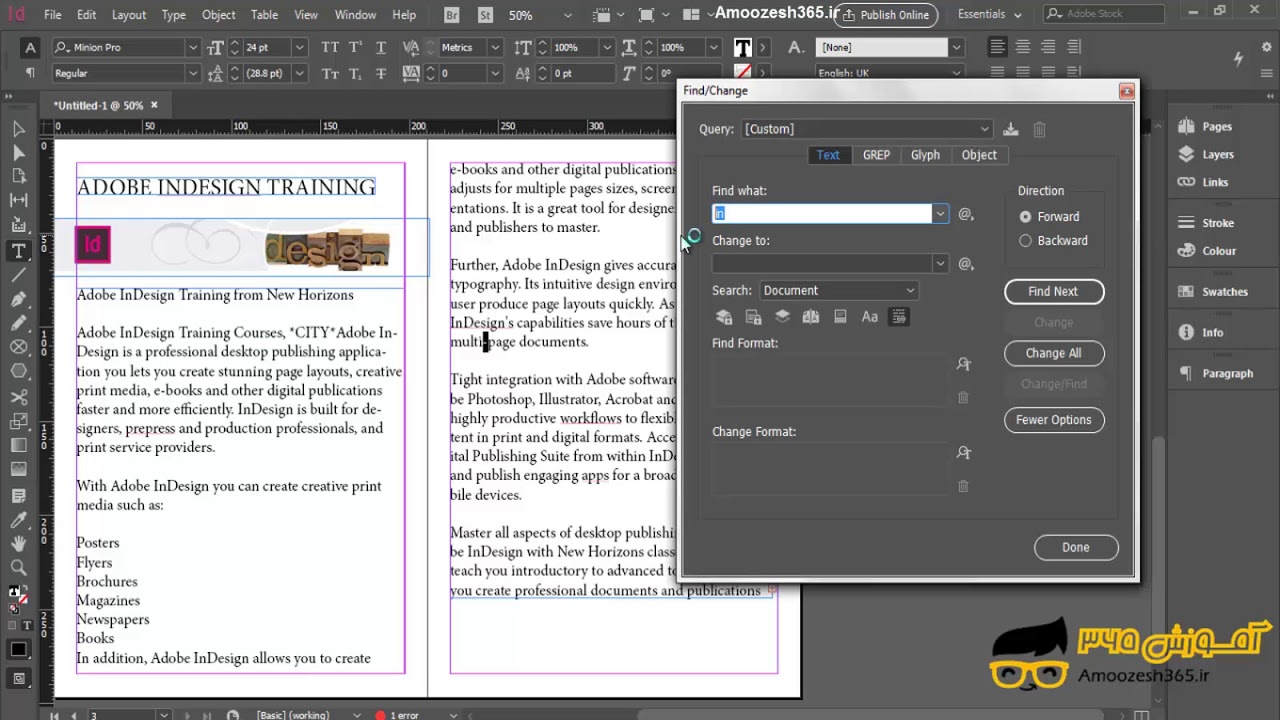Switch to the GREP tab
Screen dimensions: 1280x720
click(876, 155)
